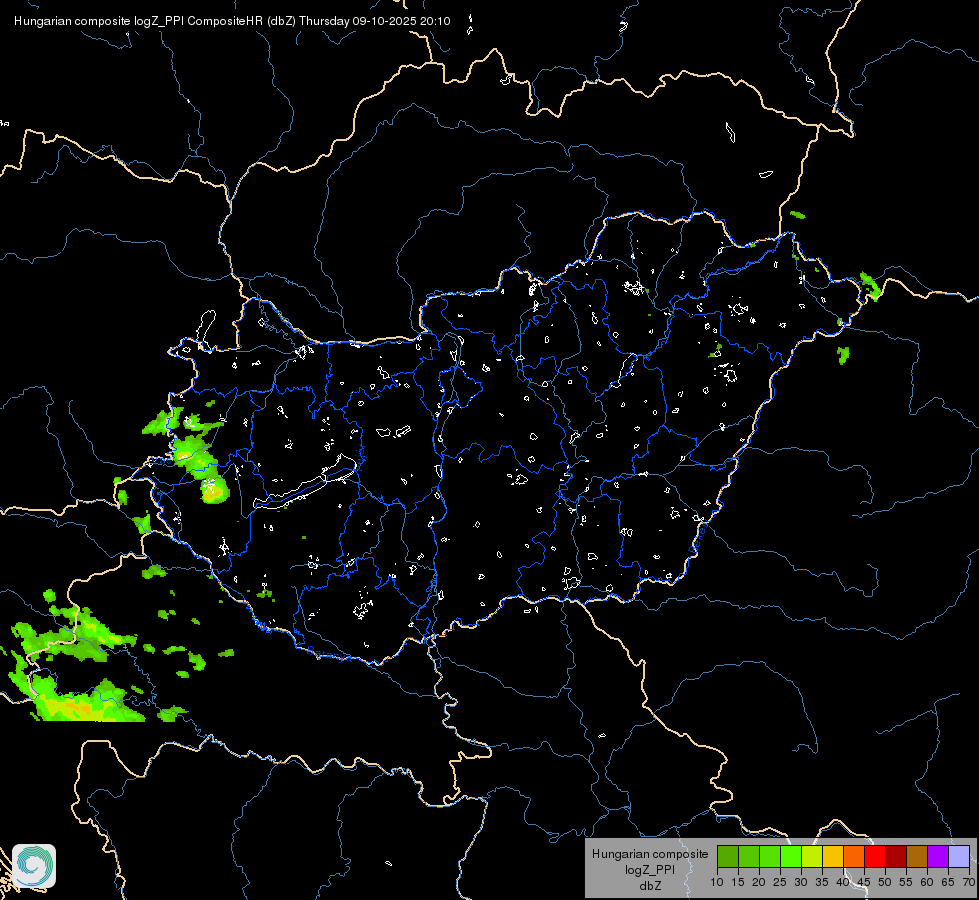This screenshot has width=979, height=900.
Task: Click the elongated Lake Balaton outline
Action: pos(305,483)
